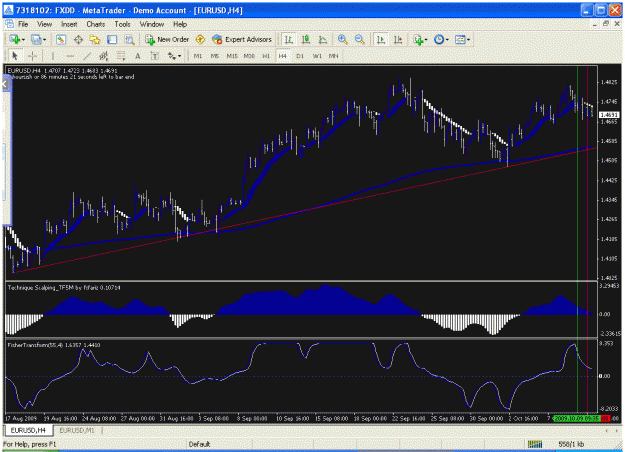Switch timeframe to M1
The height and width of the screenshot is (452, 625).
click(x=198, y=56)
